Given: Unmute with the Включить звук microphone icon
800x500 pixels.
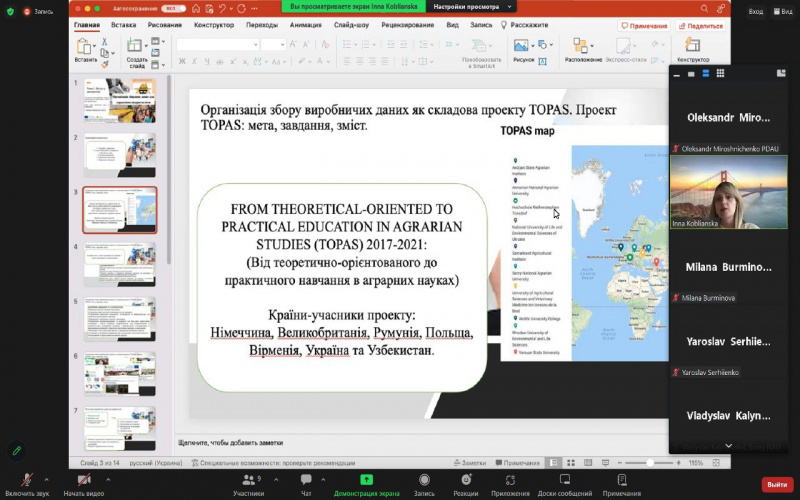Looking at the screenshot, I should pos(27,480).
